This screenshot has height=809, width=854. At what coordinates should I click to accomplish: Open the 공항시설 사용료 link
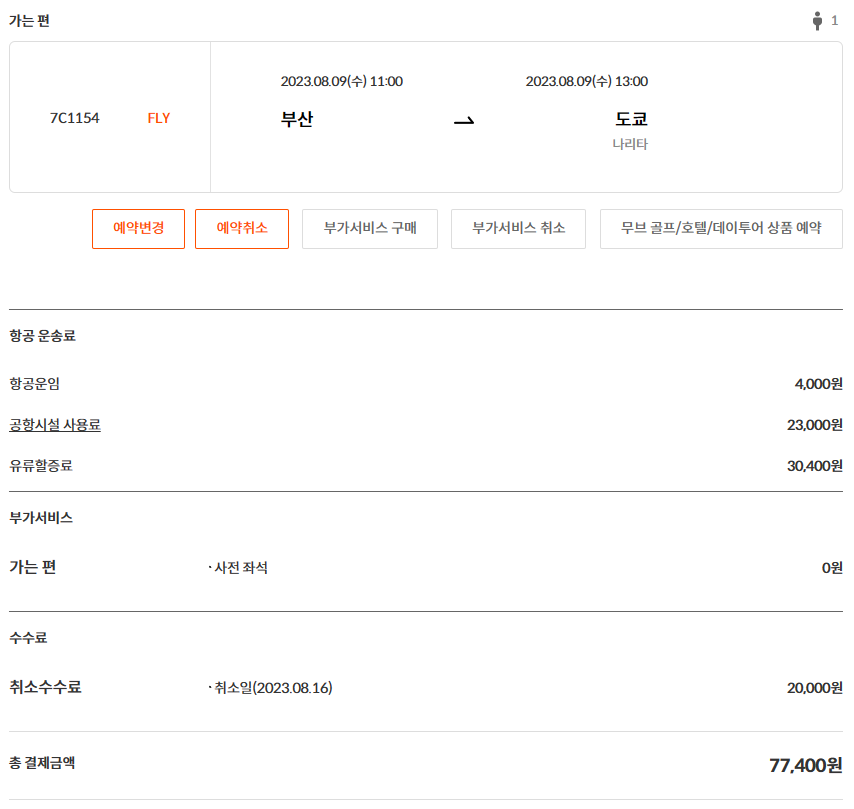(x=55, y=425)
